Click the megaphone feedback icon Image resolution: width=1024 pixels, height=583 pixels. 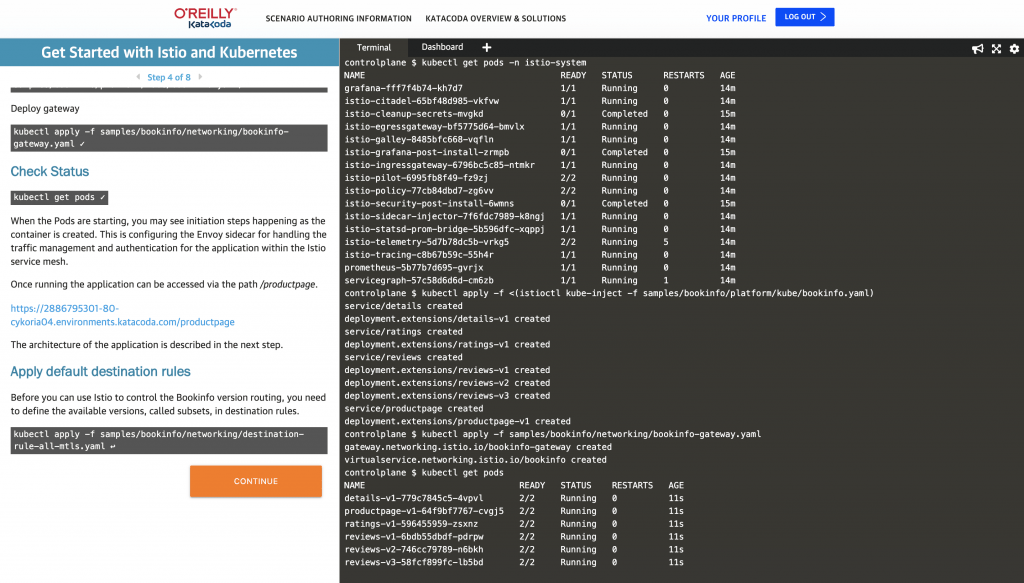(x=978, y=49)
